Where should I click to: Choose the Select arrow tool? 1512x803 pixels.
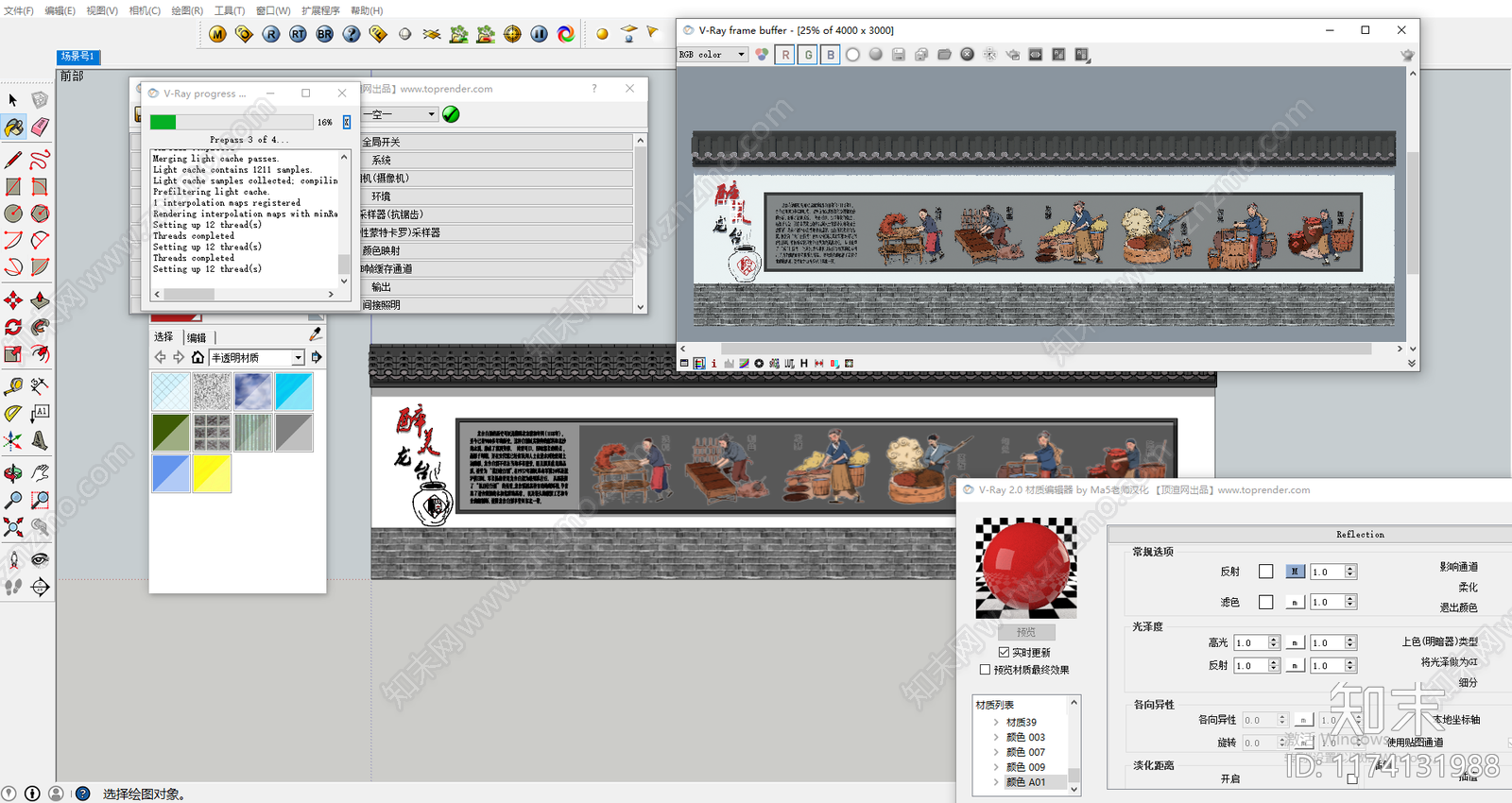[x=13, y=99]
